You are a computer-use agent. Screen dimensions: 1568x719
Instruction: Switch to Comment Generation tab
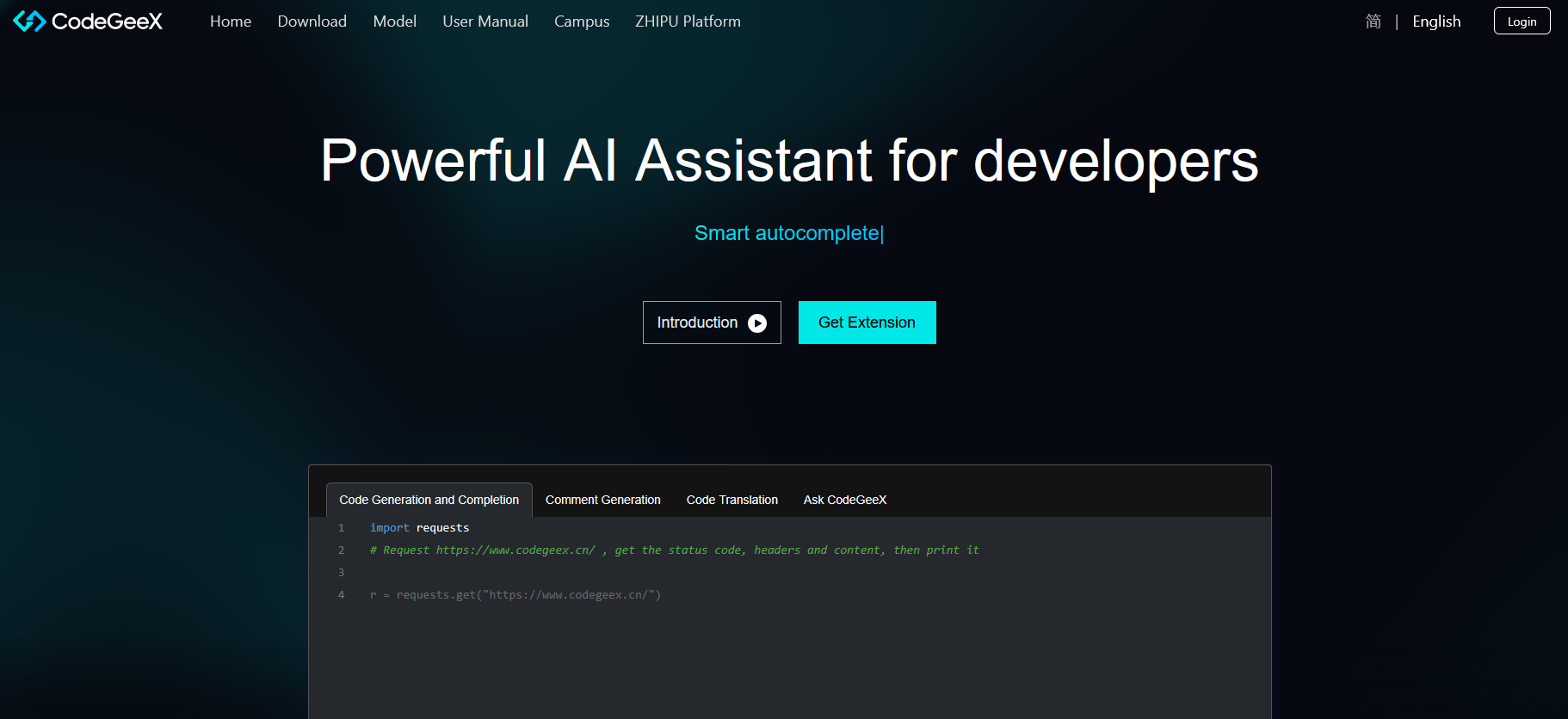click(602, 500)
